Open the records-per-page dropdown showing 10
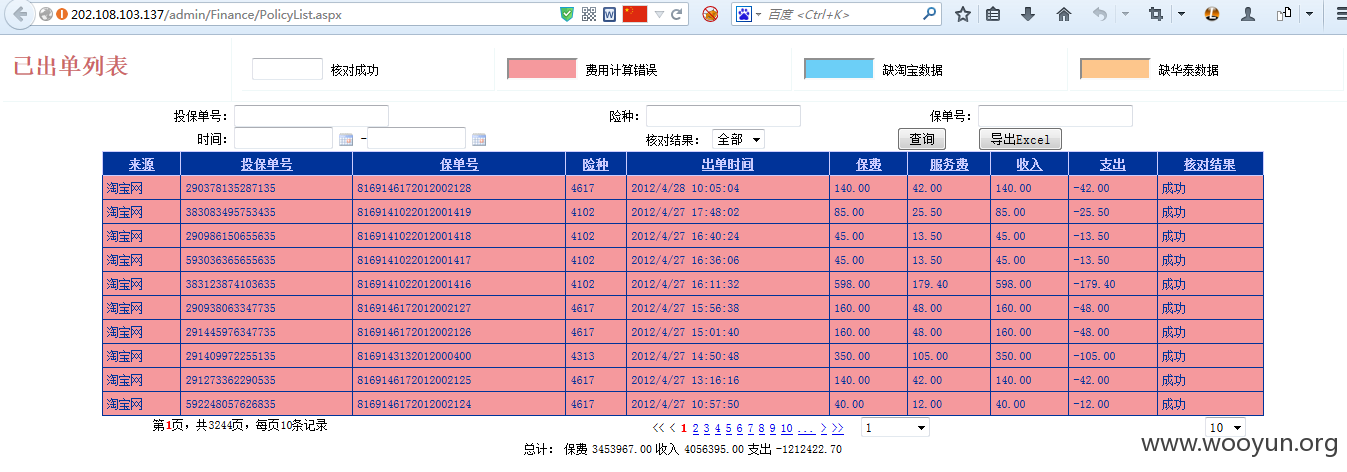The width and height of the screenshot is (1347, 472). (1226, 428)
